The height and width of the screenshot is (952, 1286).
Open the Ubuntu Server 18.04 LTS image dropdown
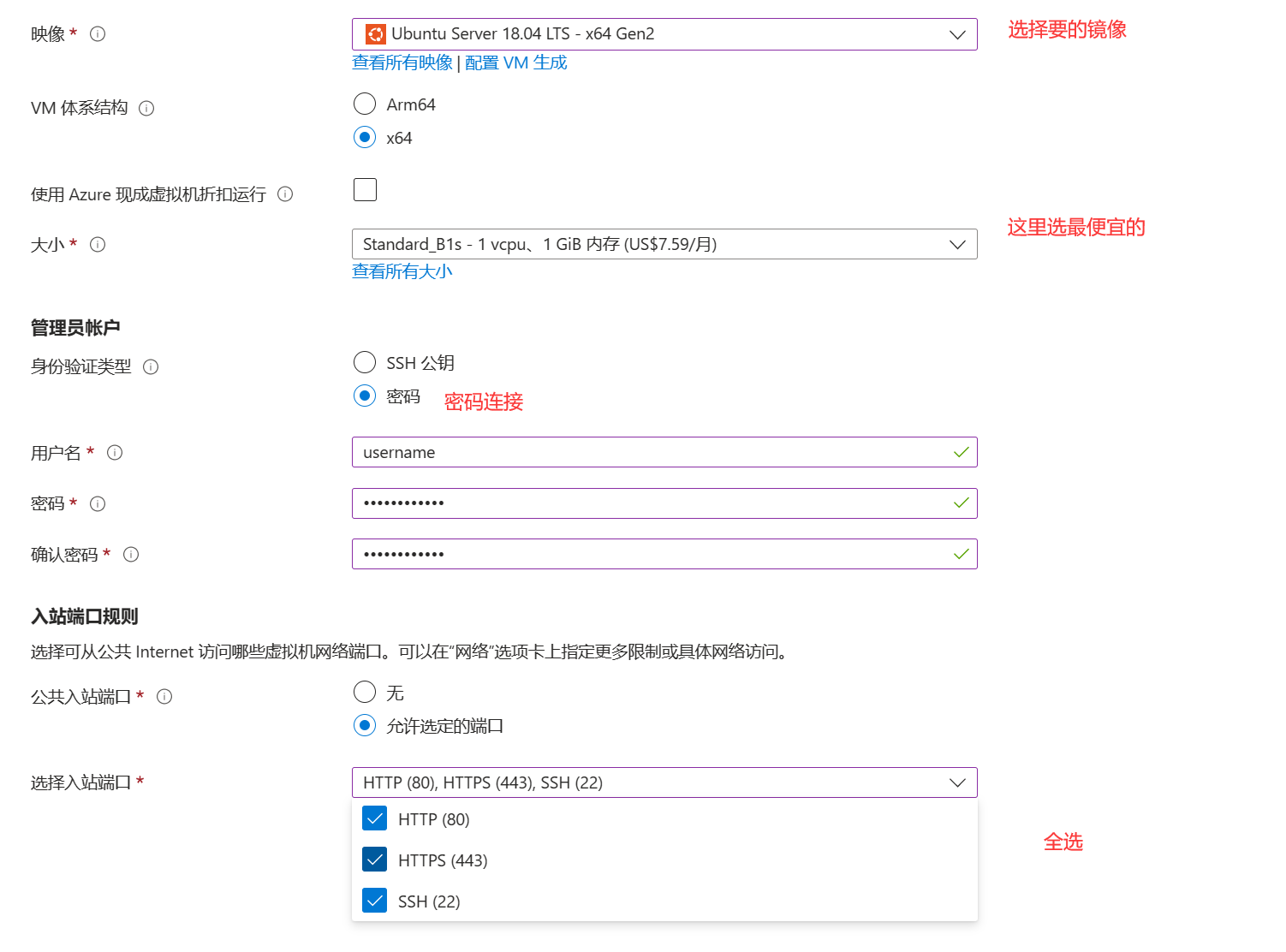664,34
